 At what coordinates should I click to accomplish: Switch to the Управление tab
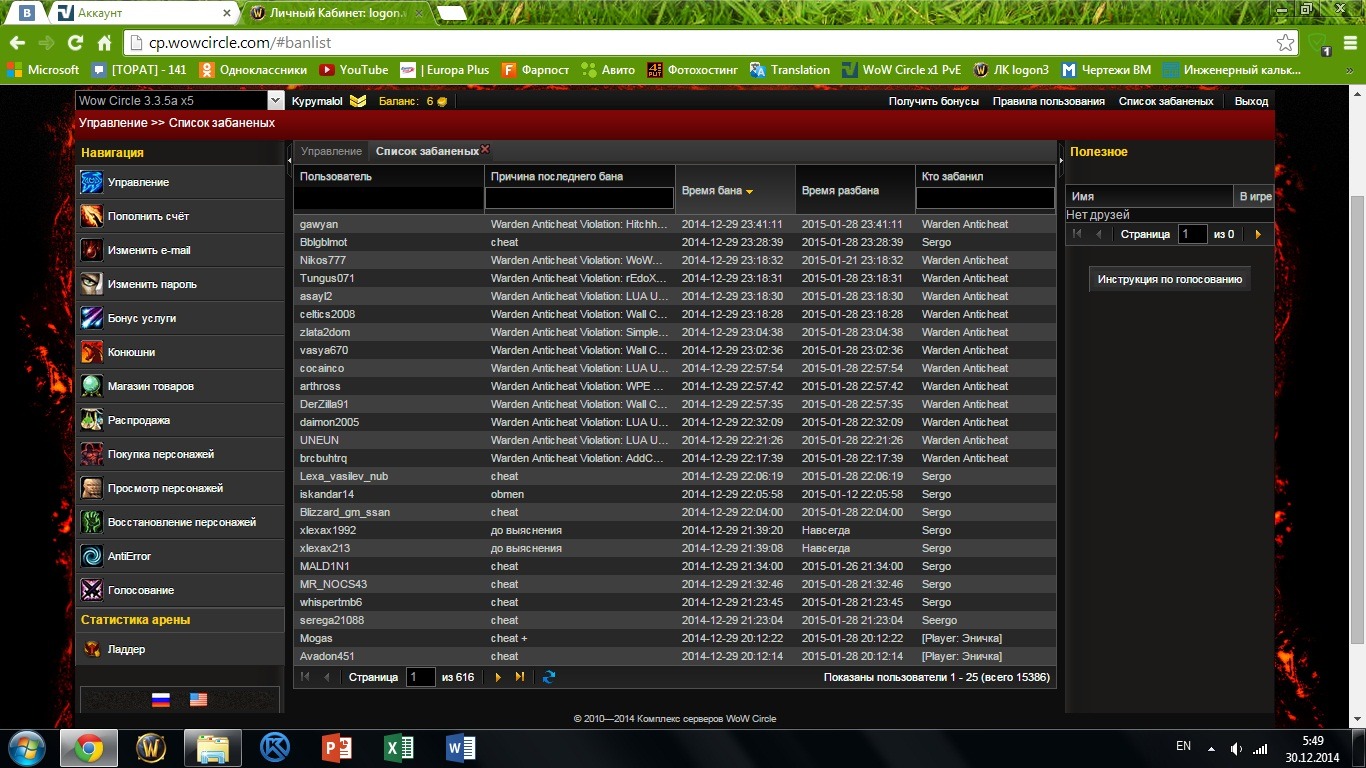[x=331, y=152]
